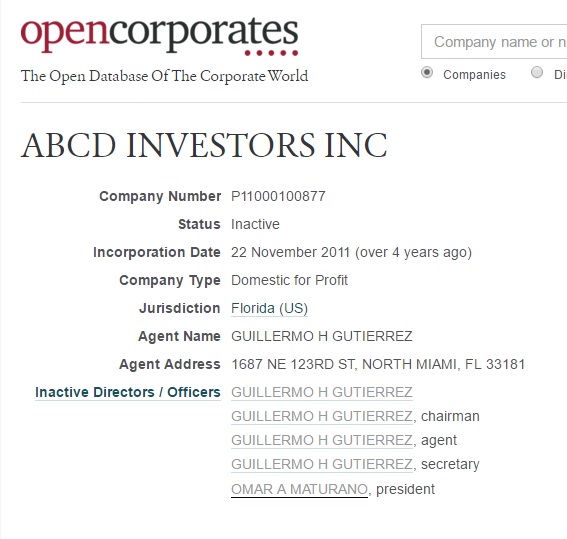Click the Companies radio label text
Screen dimensions: 567x539
(x=474, y=74)
